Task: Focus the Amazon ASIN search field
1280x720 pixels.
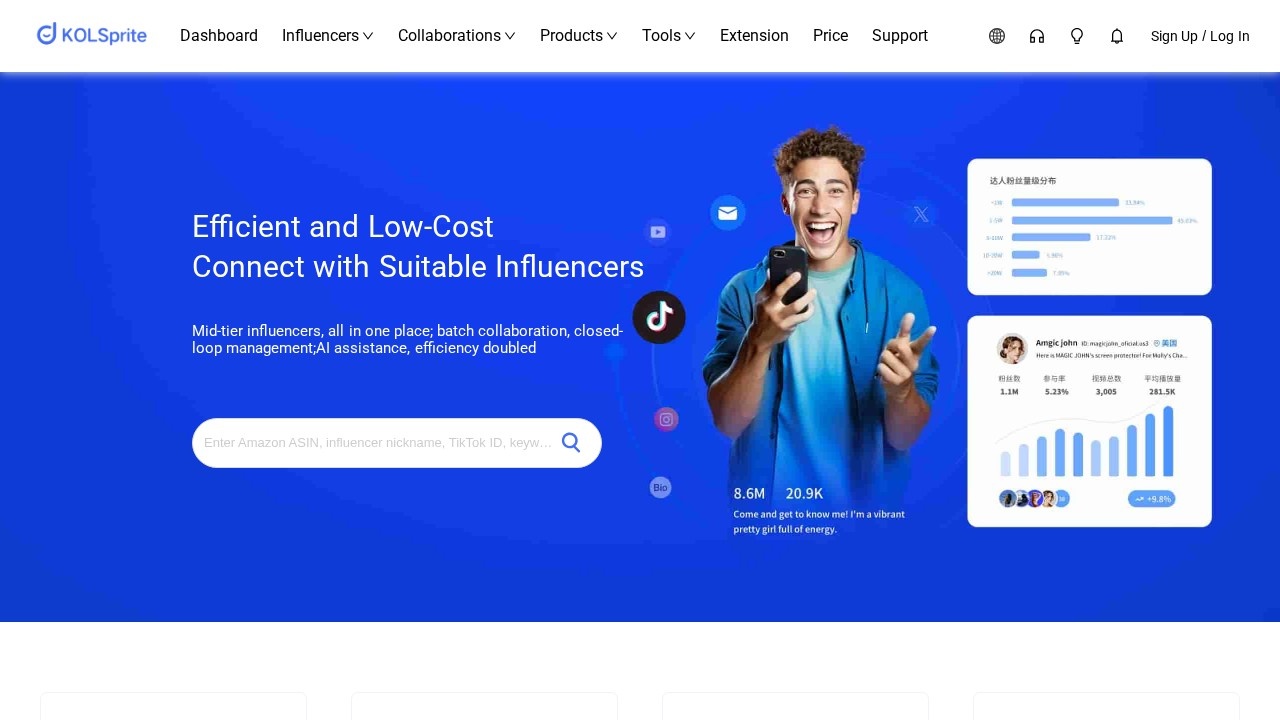Action: (x=378, y=443)
